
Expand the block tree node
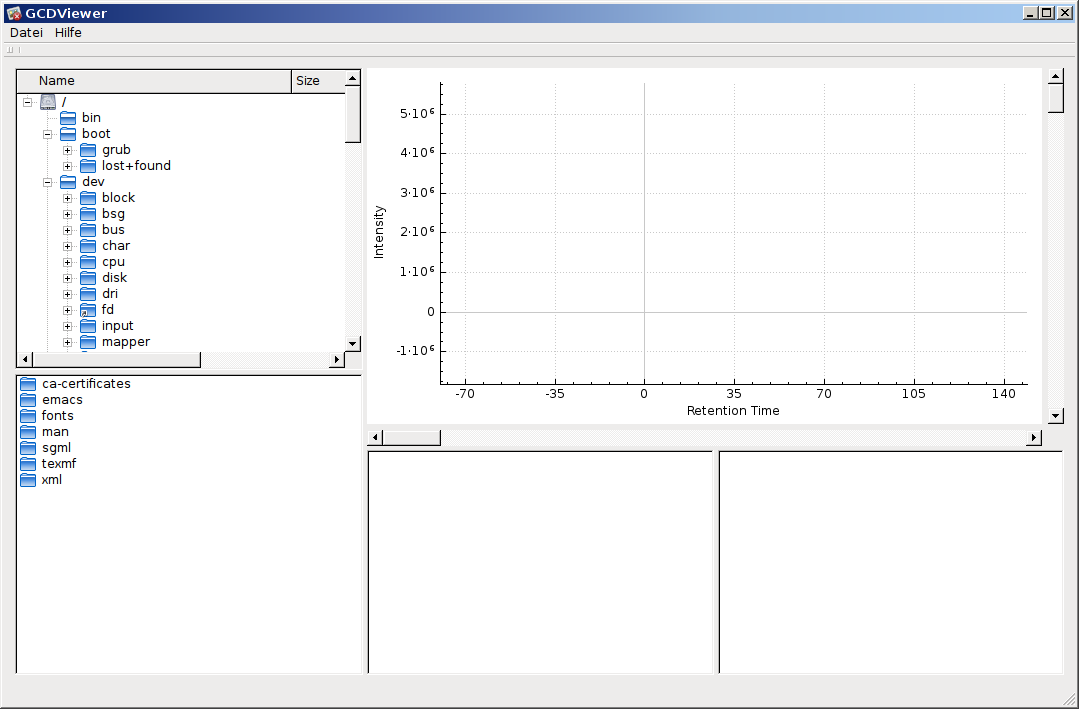pyautogui.click(x=66, y=197)
